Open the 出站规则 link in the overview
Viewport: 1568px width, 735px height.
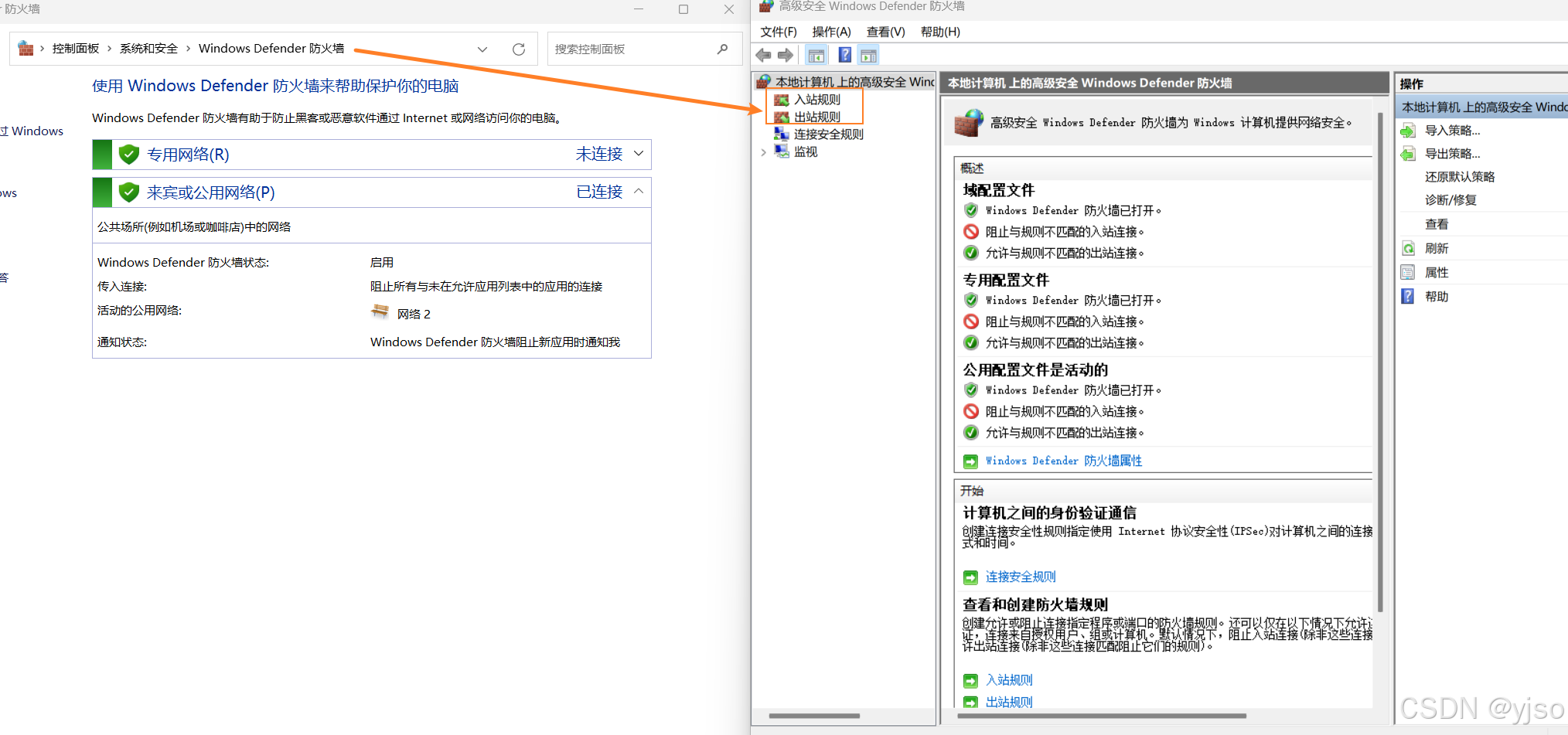click(1008, 702)
